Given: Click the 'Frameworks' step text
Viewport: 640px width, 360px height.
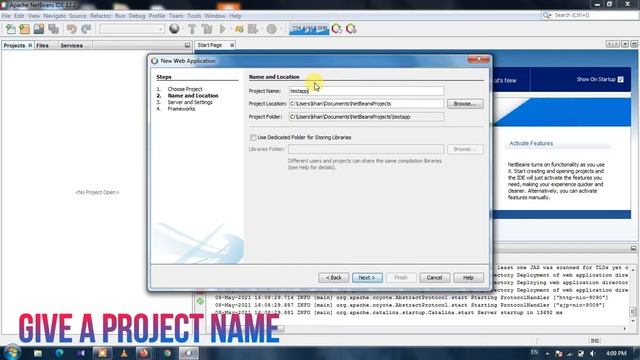Looking at the screenshot, I should tap(181, 109).
